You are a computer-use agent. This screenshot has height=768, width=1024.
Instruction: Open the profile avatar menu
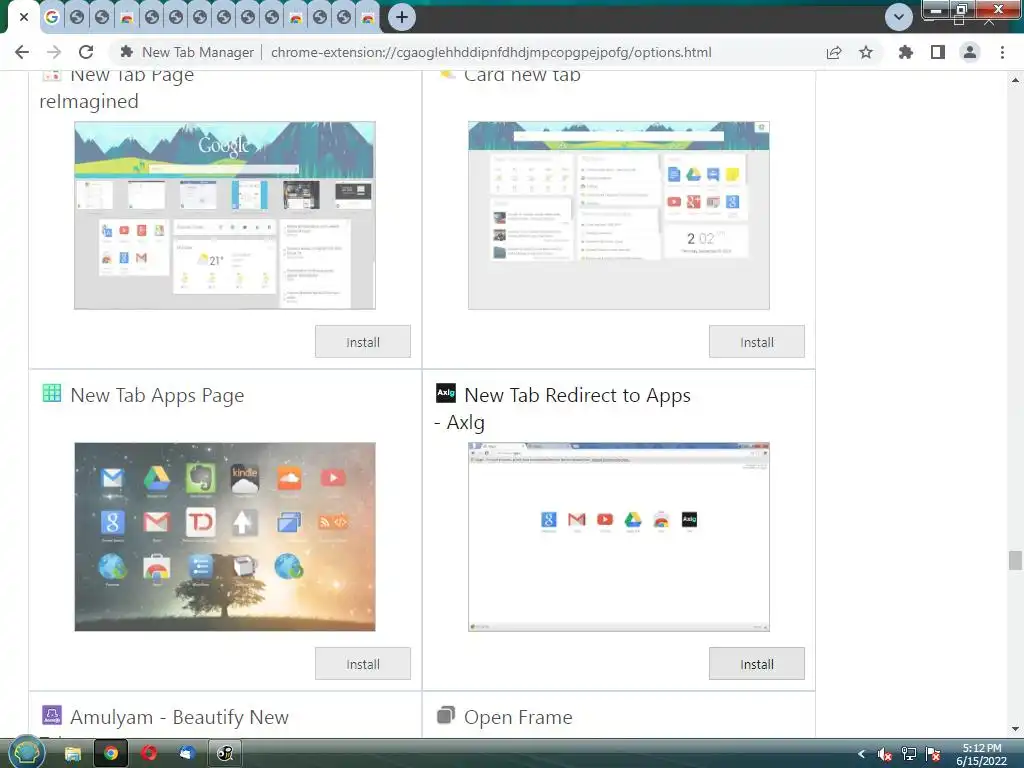970,52
